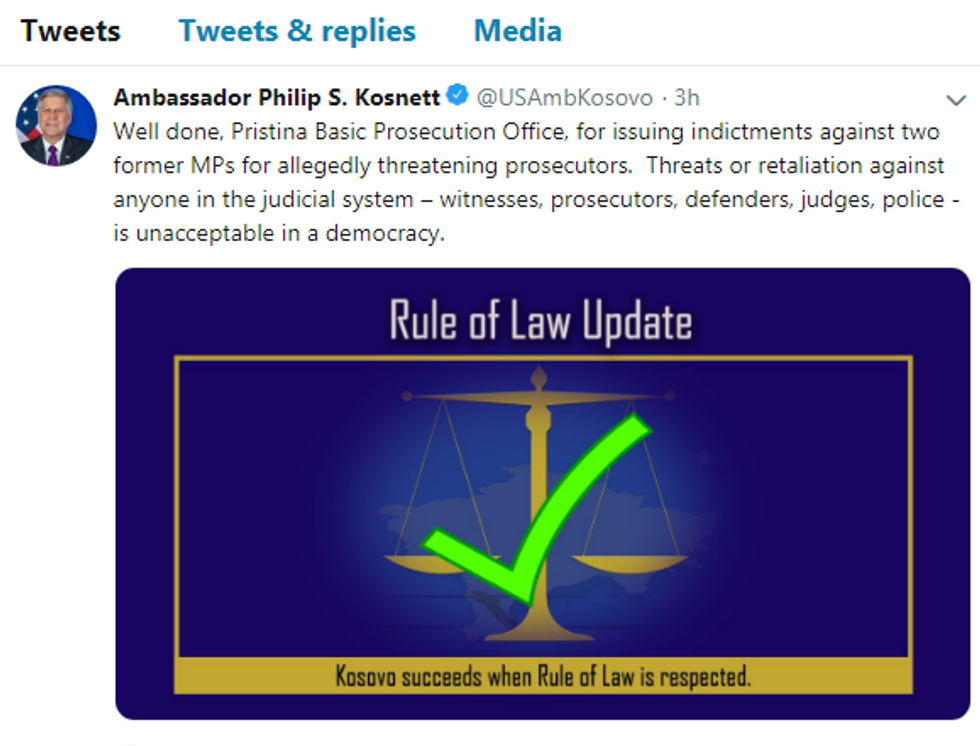Click the @USAmbKosovo handle
980x746 pixels.
(x=564, y=97)
